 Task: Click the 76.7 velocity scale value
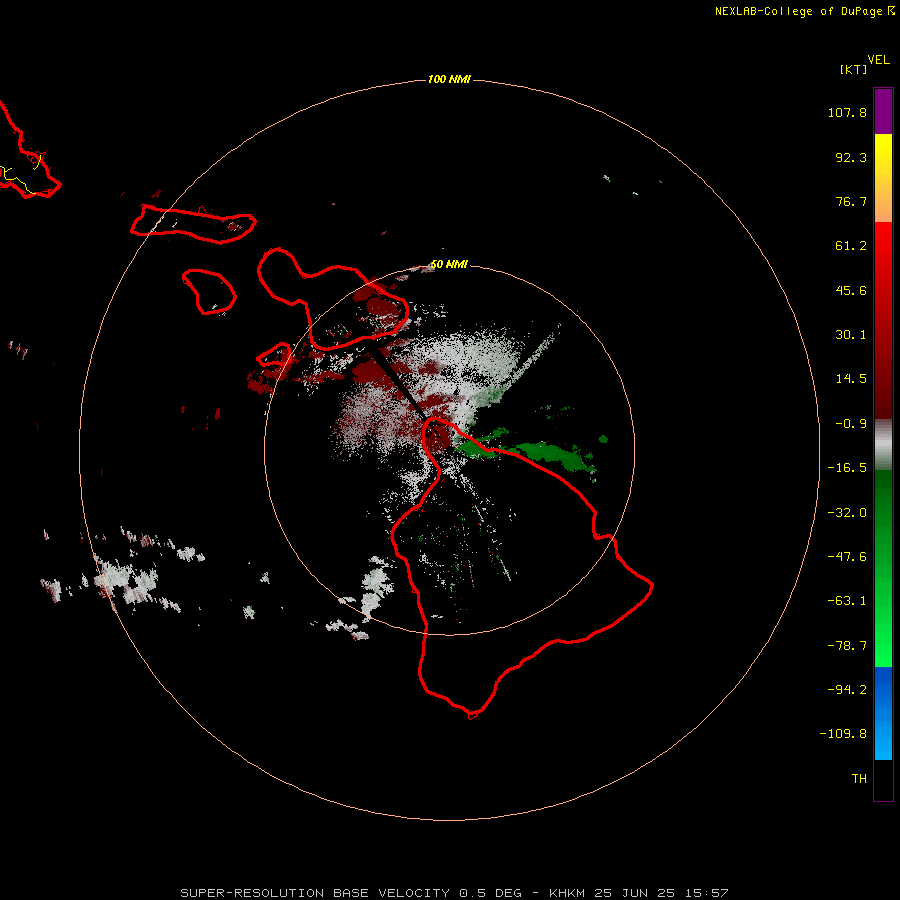(851, 201)
